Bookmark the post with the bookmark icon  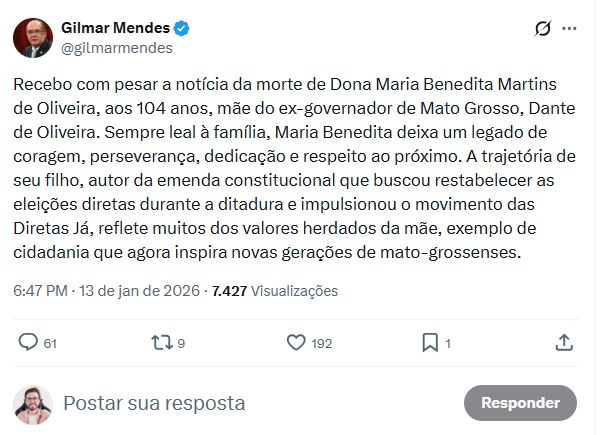pos(430,343)
